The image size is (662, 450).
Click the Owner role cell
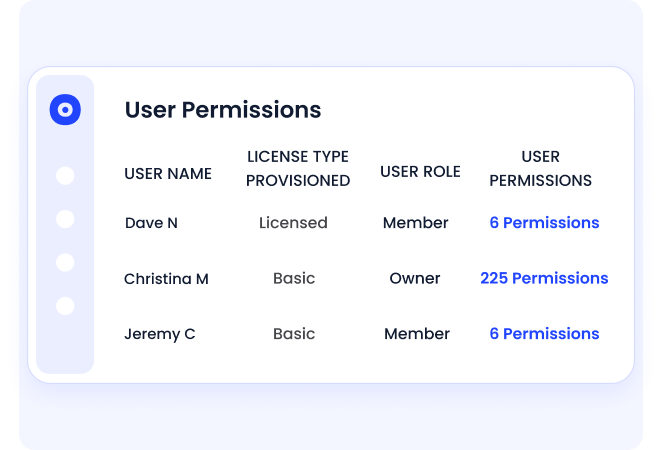click(x=415, y=279)
